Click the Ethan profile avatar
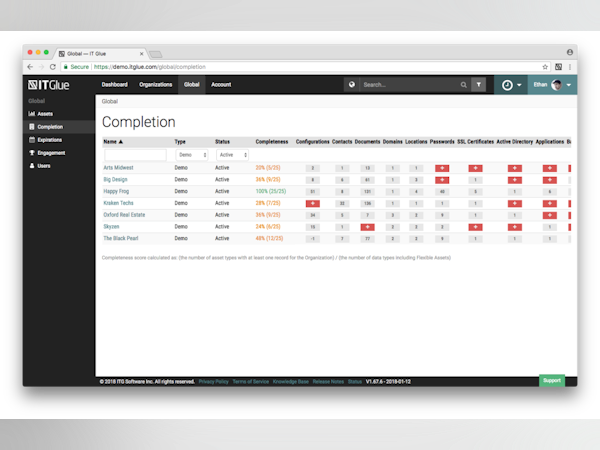Image resolution: width=600 pixels, height=450 pixels. tap(557, 85)
